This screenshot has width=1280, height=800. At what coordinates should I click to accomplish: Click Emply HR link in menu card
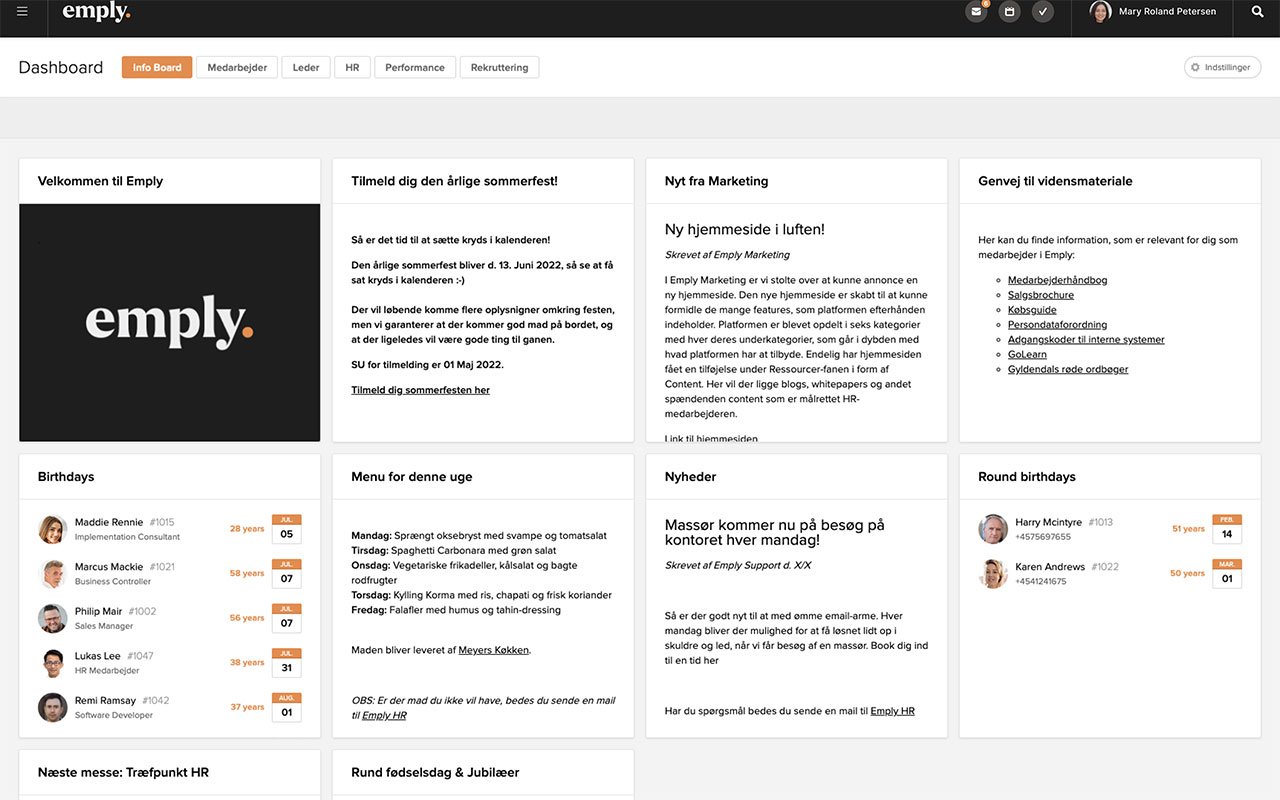coord(384,715)
